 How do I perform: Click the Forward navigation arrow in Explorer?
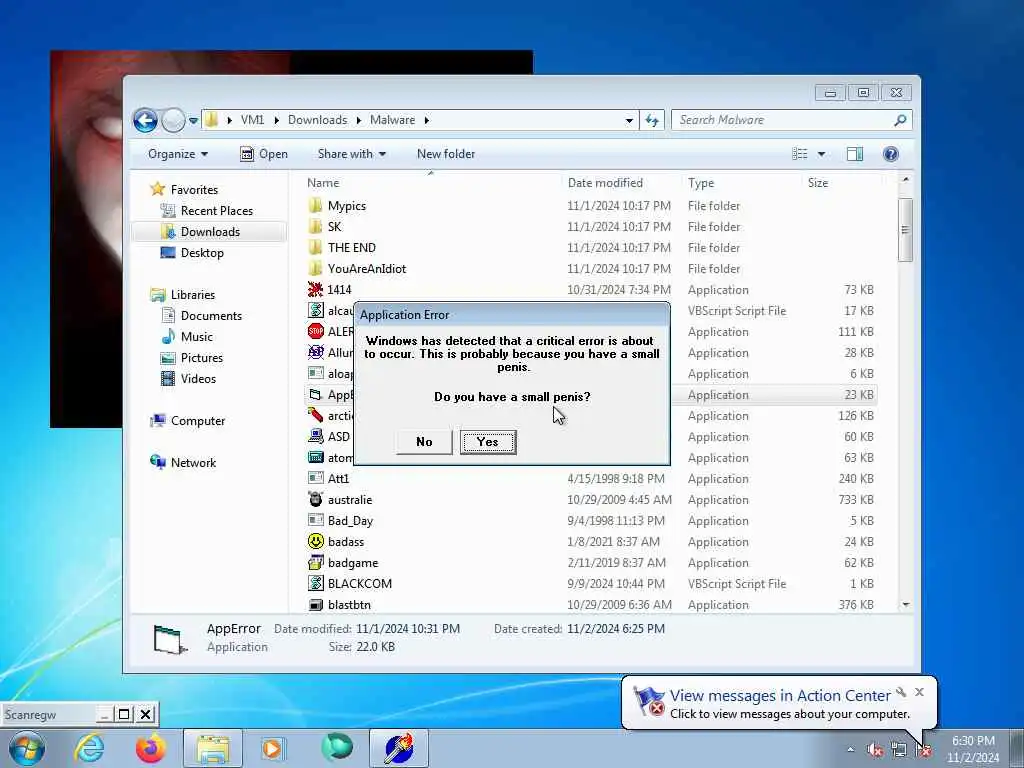pos(173,120)
